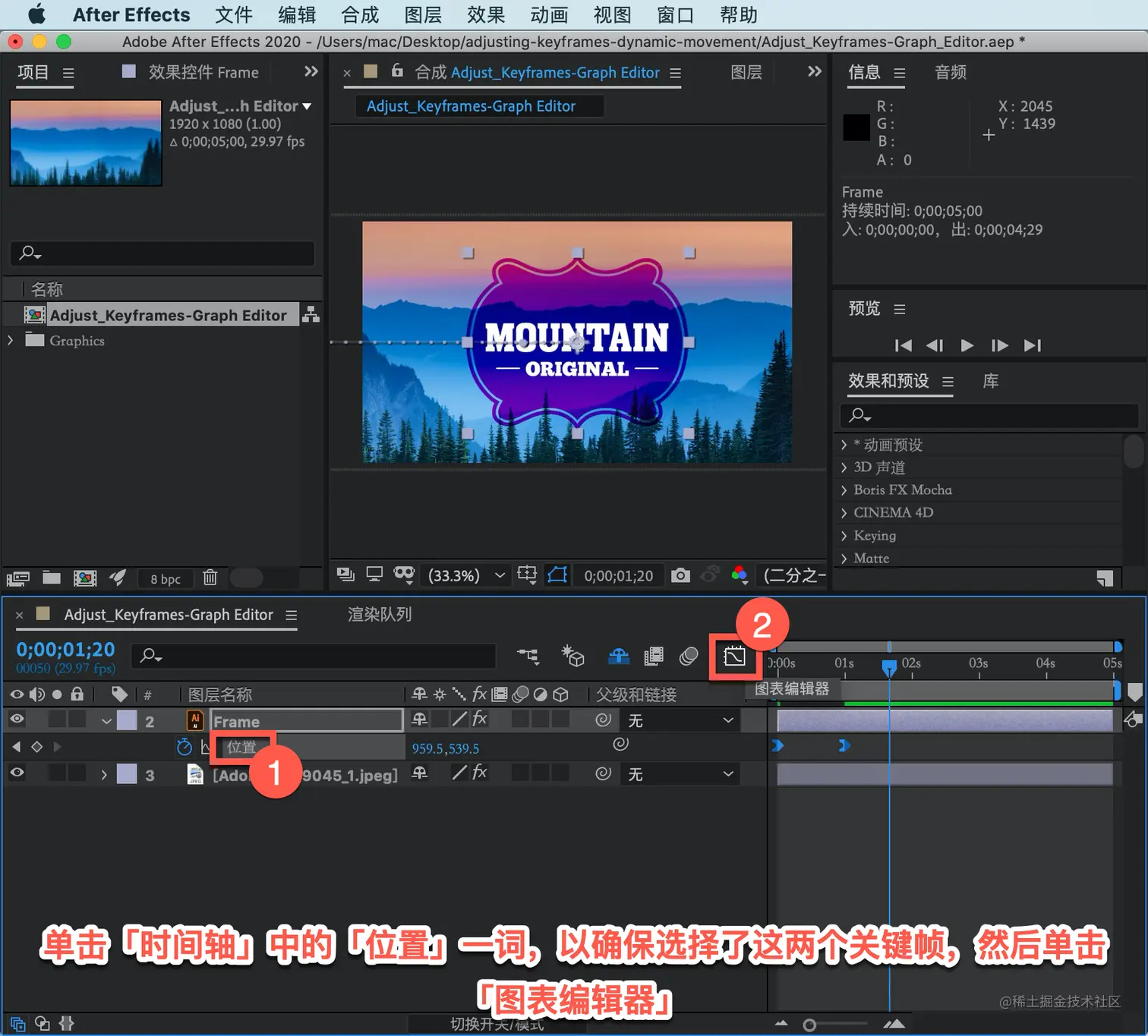Click the timeline zoom slider handle

pyautogui.click(x=809, y=1025)
